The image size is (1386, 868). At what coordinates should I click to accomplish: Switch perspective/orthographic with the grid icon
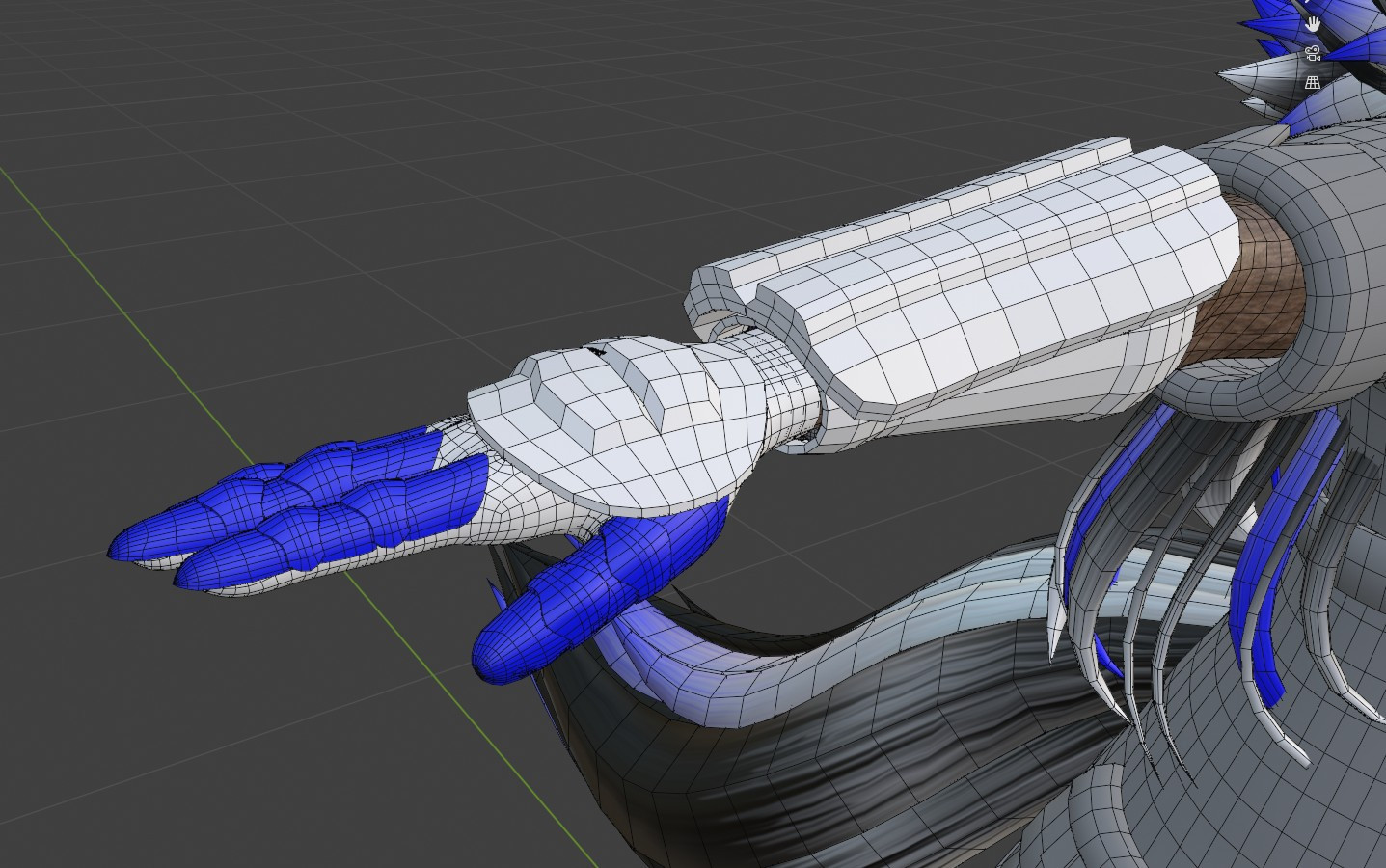pos(1313,83)
